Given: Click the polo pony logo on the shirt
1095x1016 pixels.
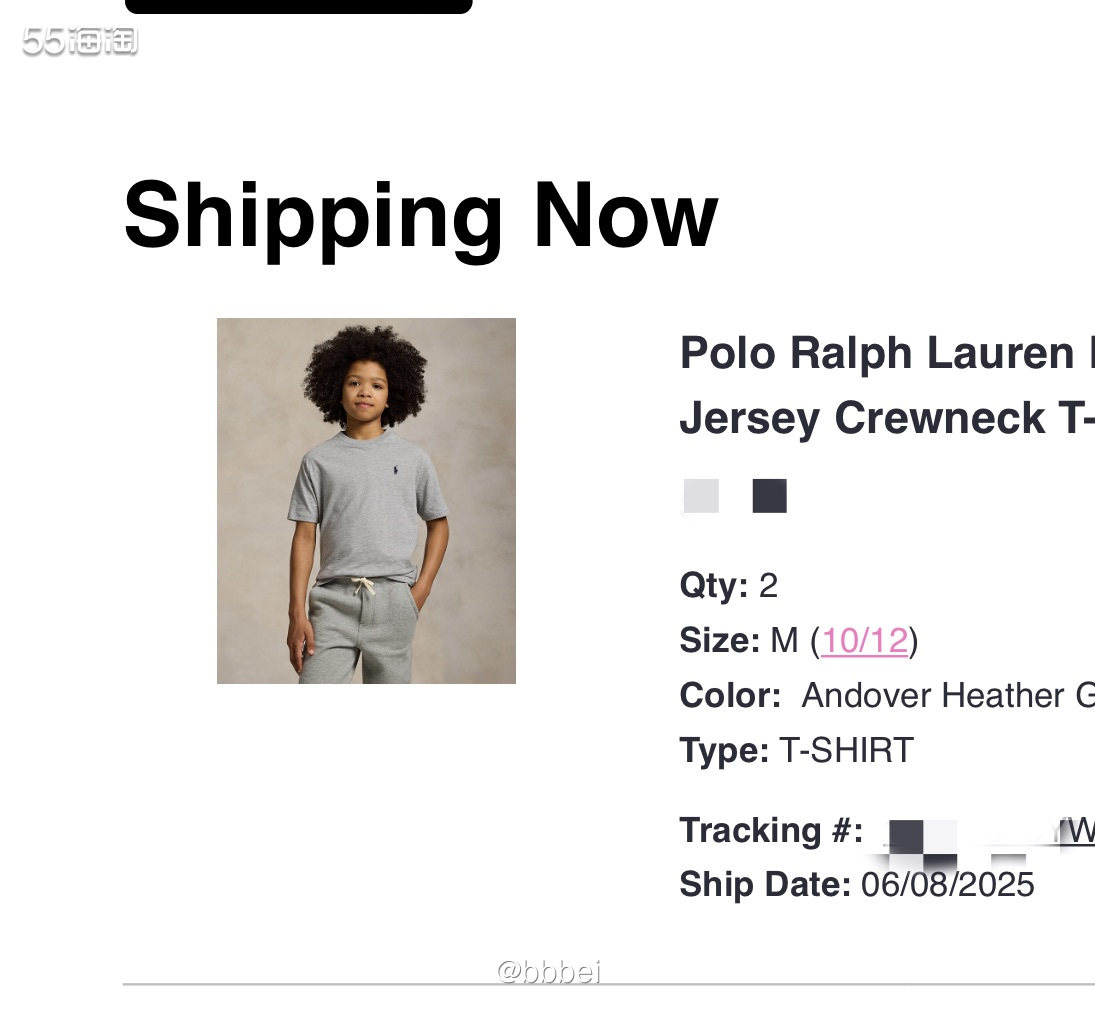Looking at the screenshot, I should 395,469.
